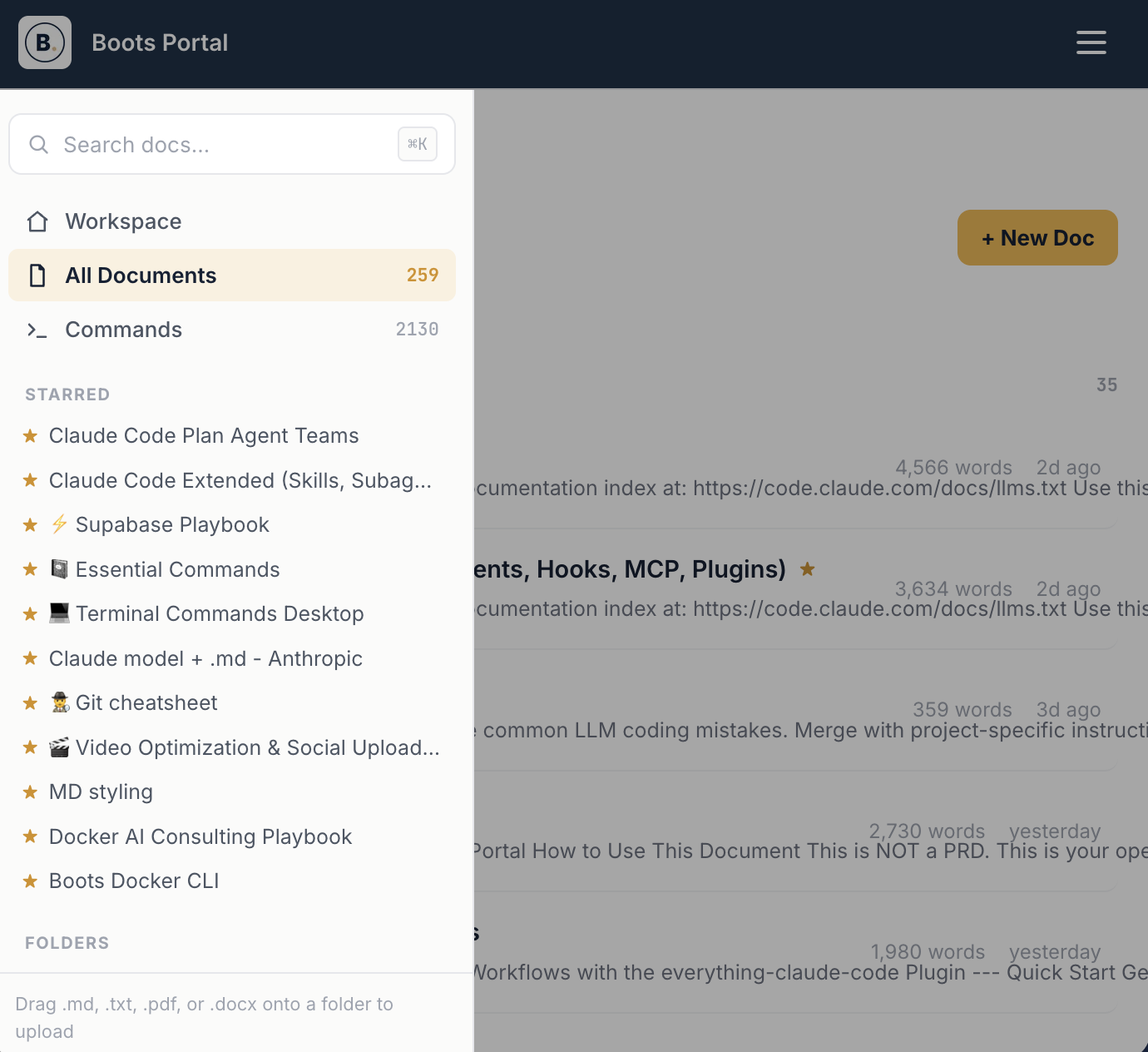The height and width of the screenshot is (1052, 1148).
Task: Open Claude Code Extended starred doc
Action: click(240, 480)
